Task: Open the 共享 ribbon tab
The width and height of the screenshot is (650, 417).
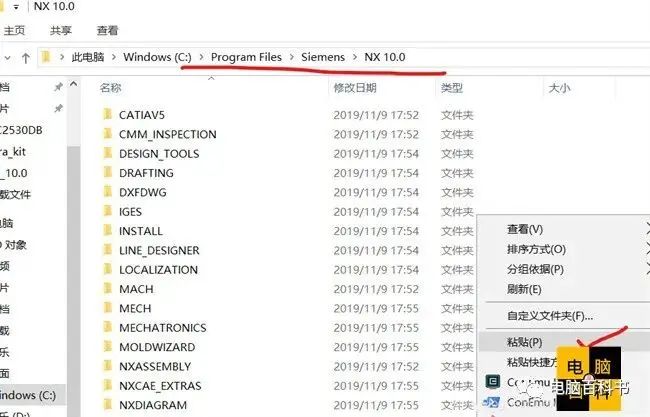Action: (61, 30)
